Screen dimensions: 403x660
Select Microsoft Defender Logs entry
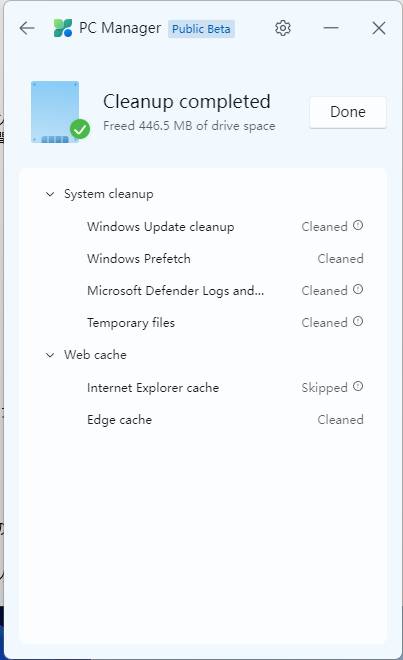pyautogui.click(x=203, y=291)
